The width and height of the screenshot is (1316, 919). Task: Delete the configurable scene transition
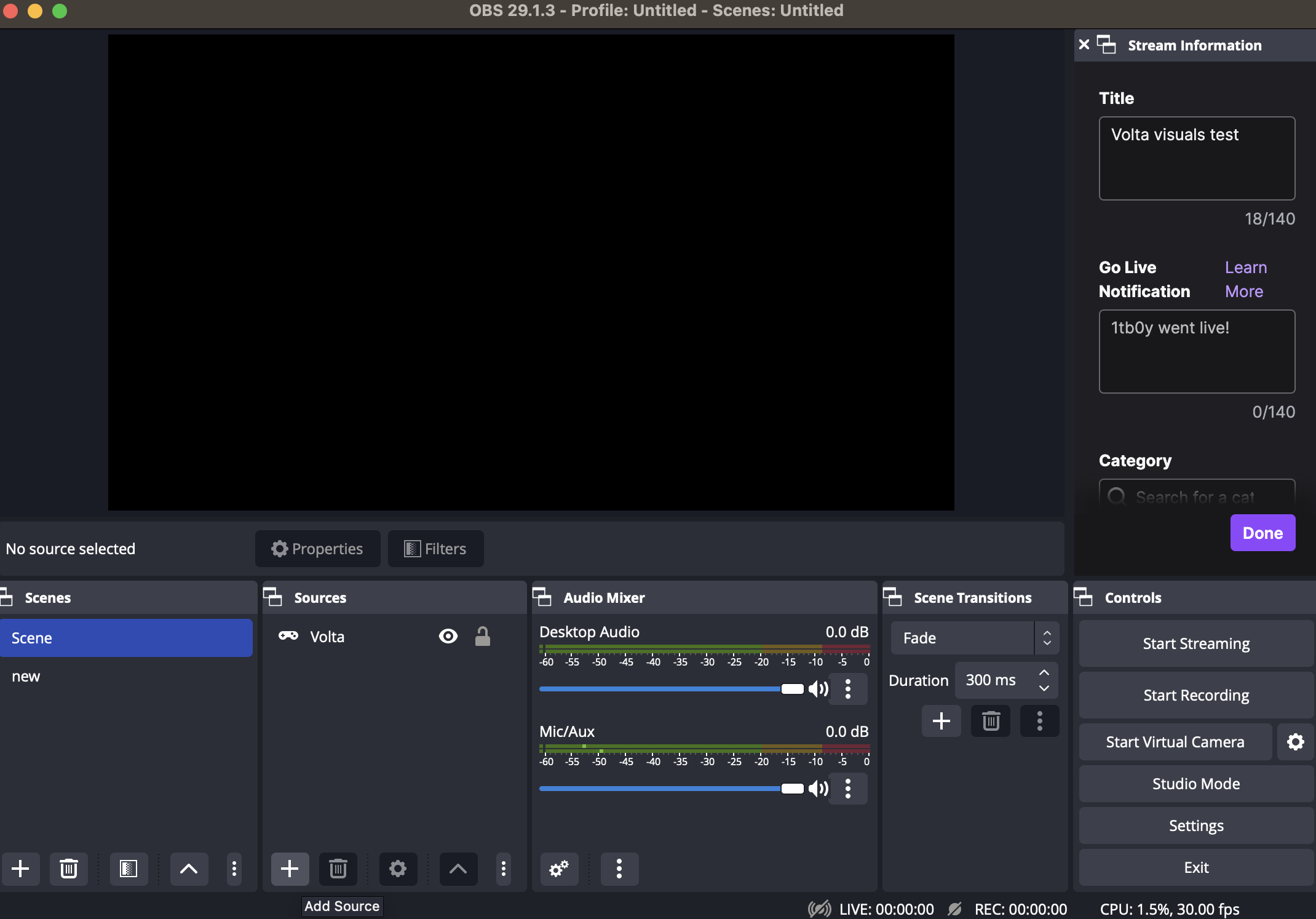990,721
